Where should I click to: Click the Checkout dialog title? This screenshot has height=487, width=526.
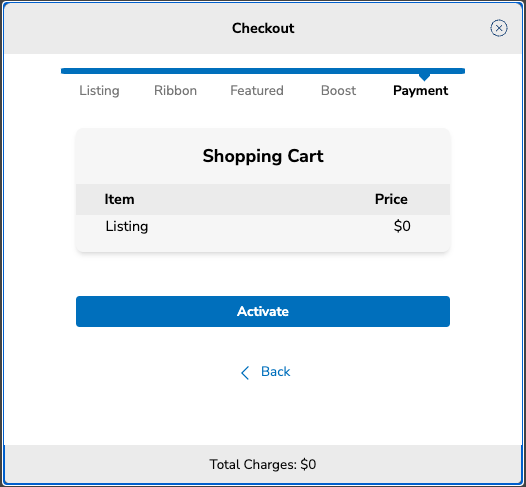[263, 28]
